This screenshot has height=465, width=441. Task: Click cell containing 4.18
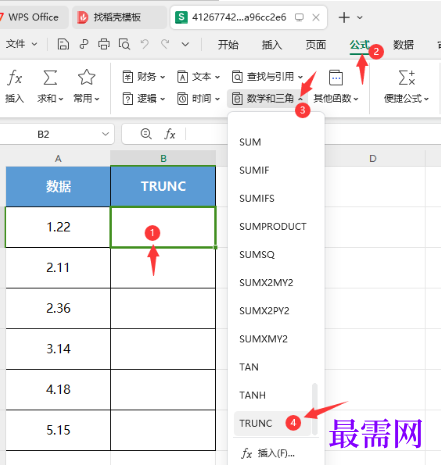[x=58, y=390]
